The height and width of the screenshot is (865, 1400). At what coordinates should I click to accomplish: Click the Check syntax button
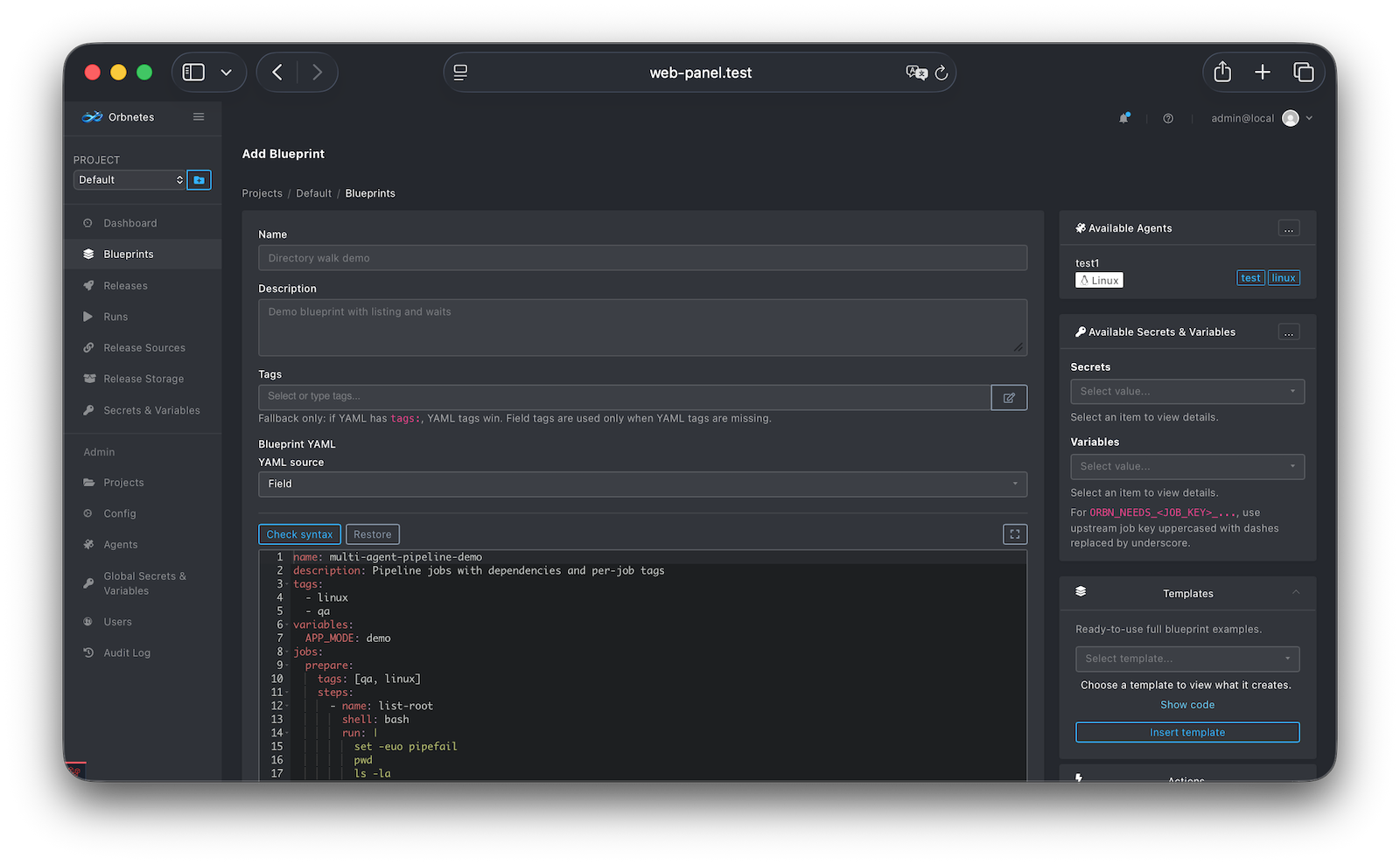click(299, 534)
